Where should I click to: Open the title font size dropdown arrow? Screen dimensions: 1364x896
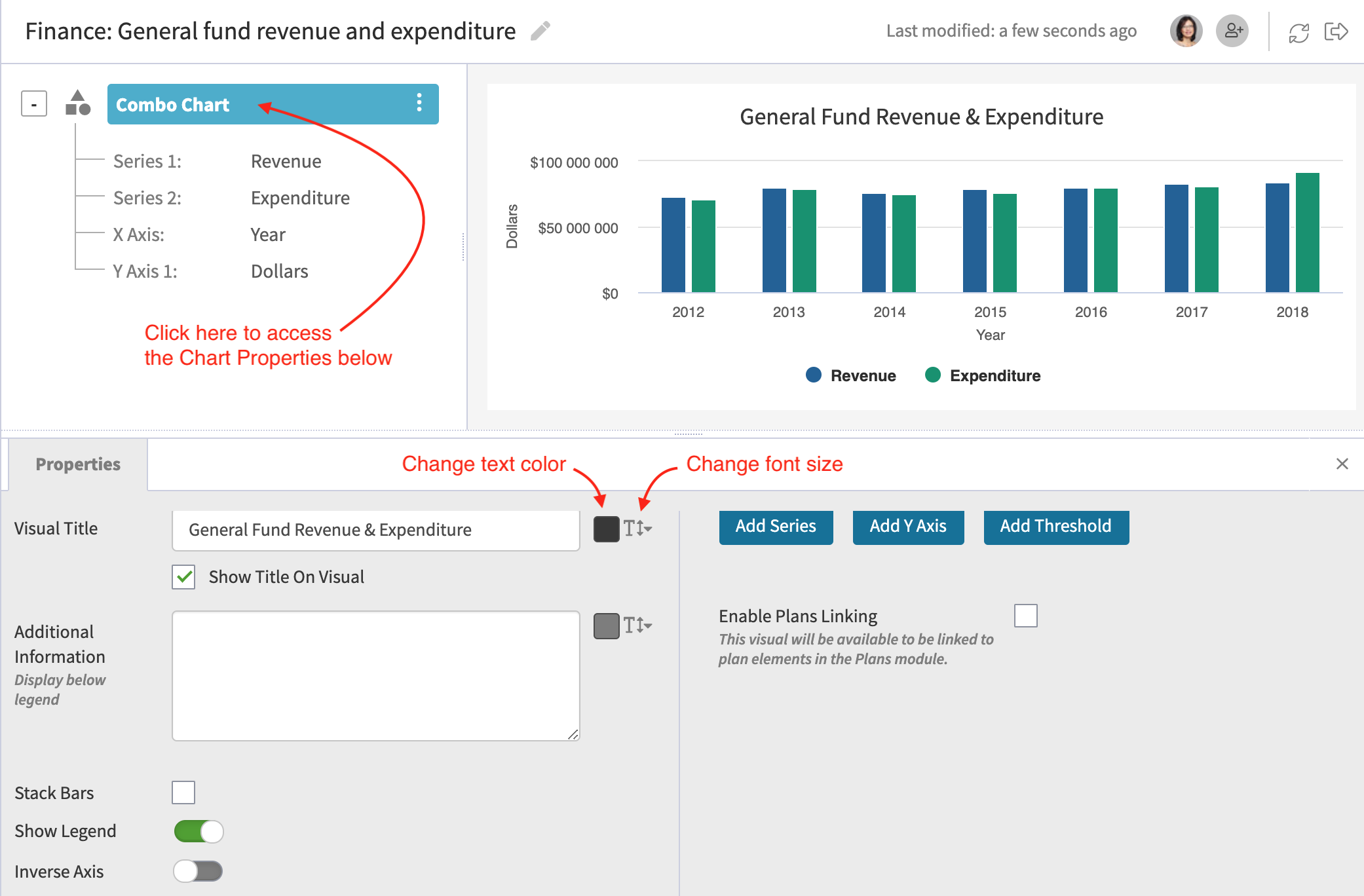coord(649,529)
